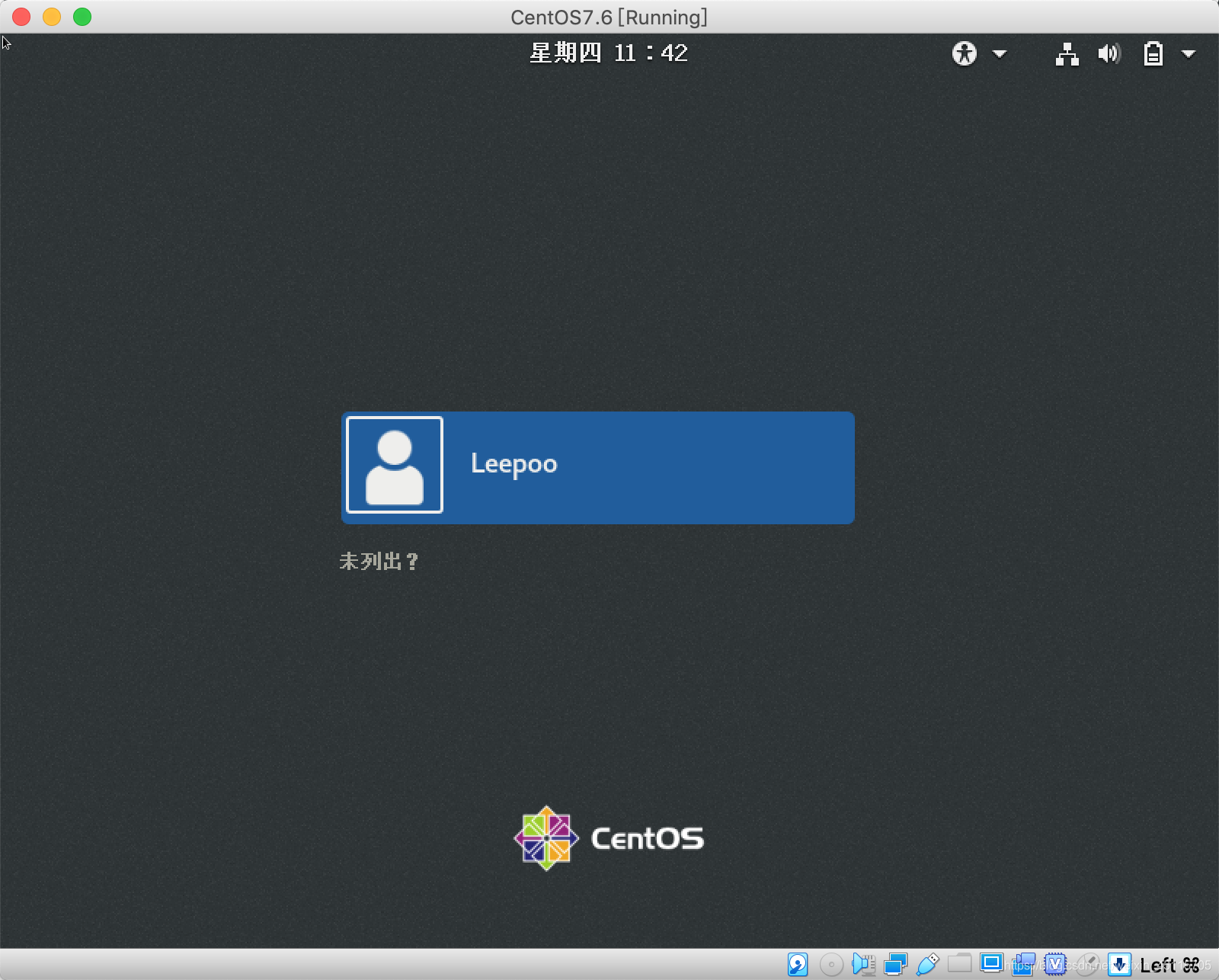
Task: Click the 未列出 link for unlisted users
Action: pos(379,562)
